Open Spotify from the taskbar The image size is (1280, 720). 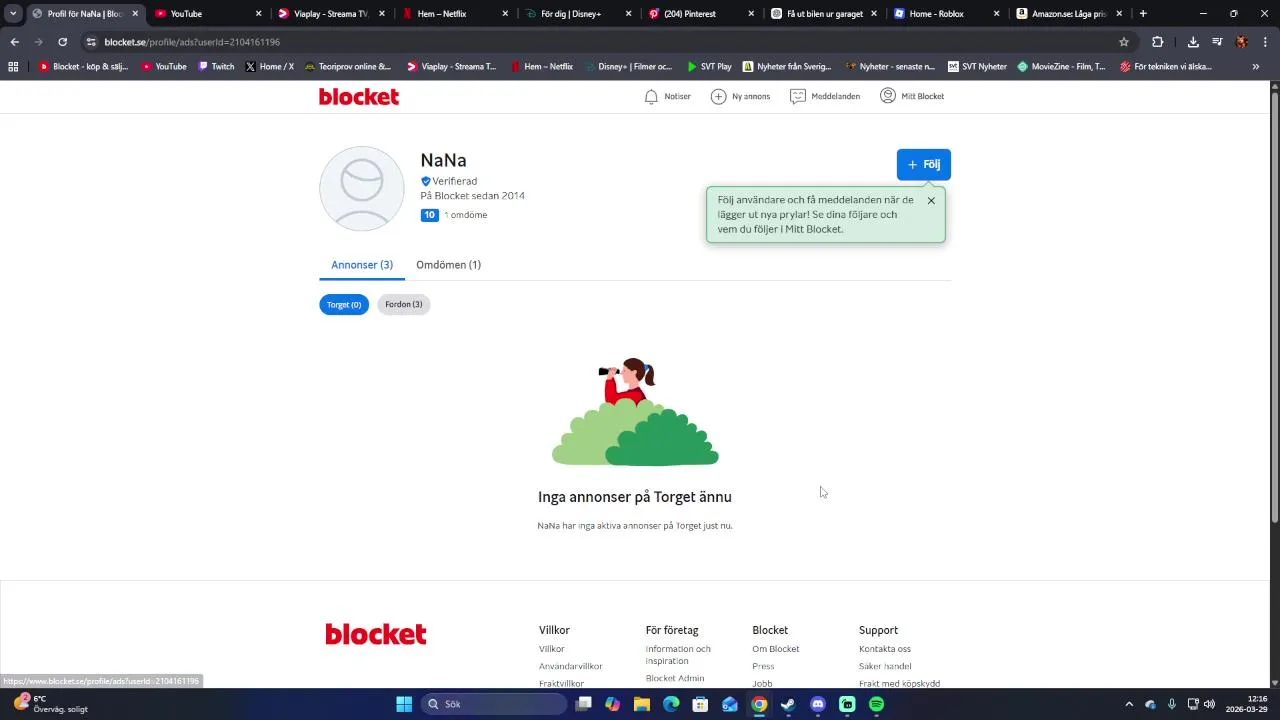(877, 704)
